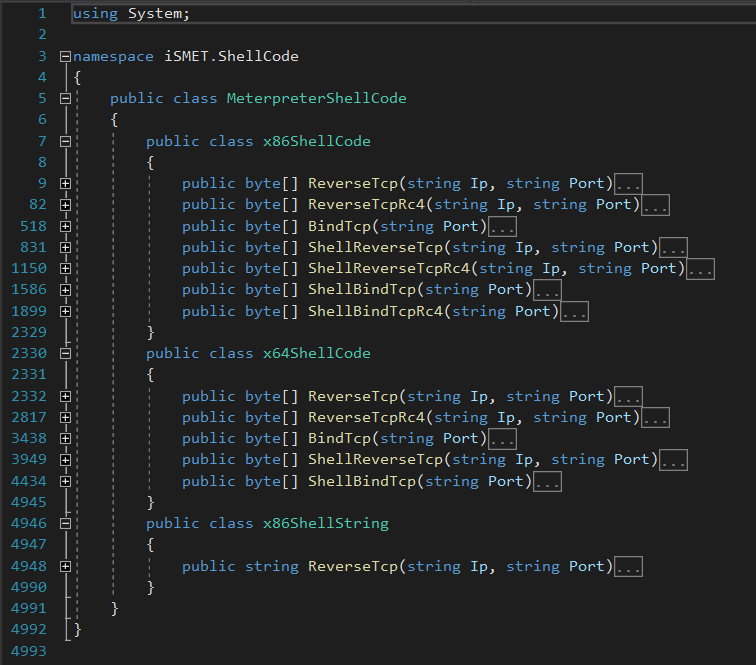The width and height of the screenshot is (756, 665).
Task: Open collapsed ellipsis on line 2332
Action: (x=628, y=396)
